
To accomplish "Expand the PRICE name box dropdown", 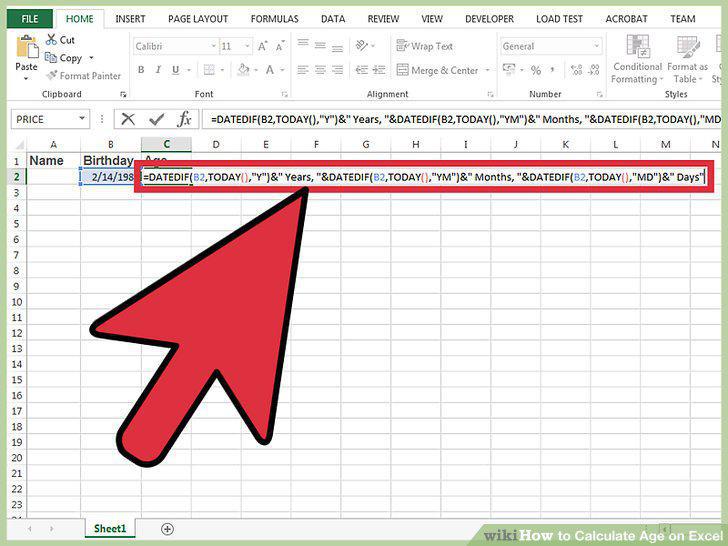I will click(82, 119).
